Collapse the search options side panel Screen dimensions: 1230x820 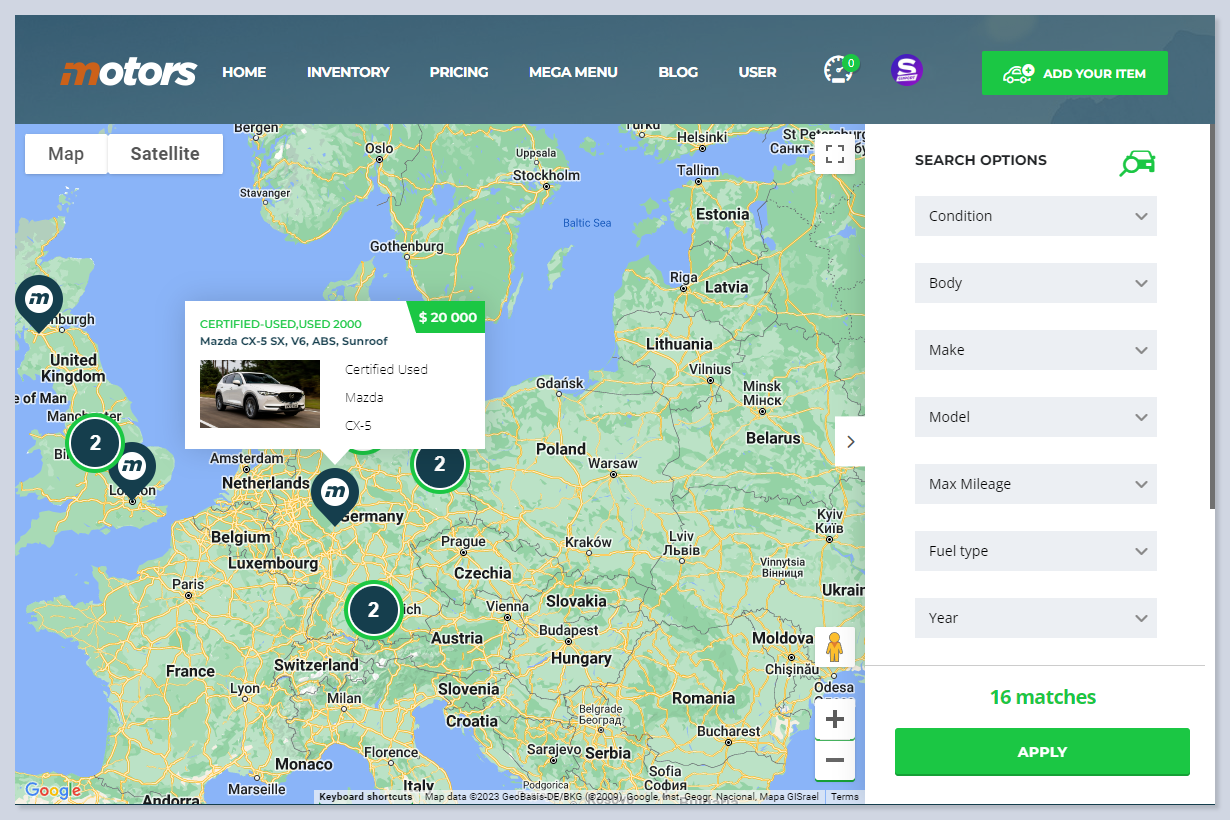coord(850,441)
